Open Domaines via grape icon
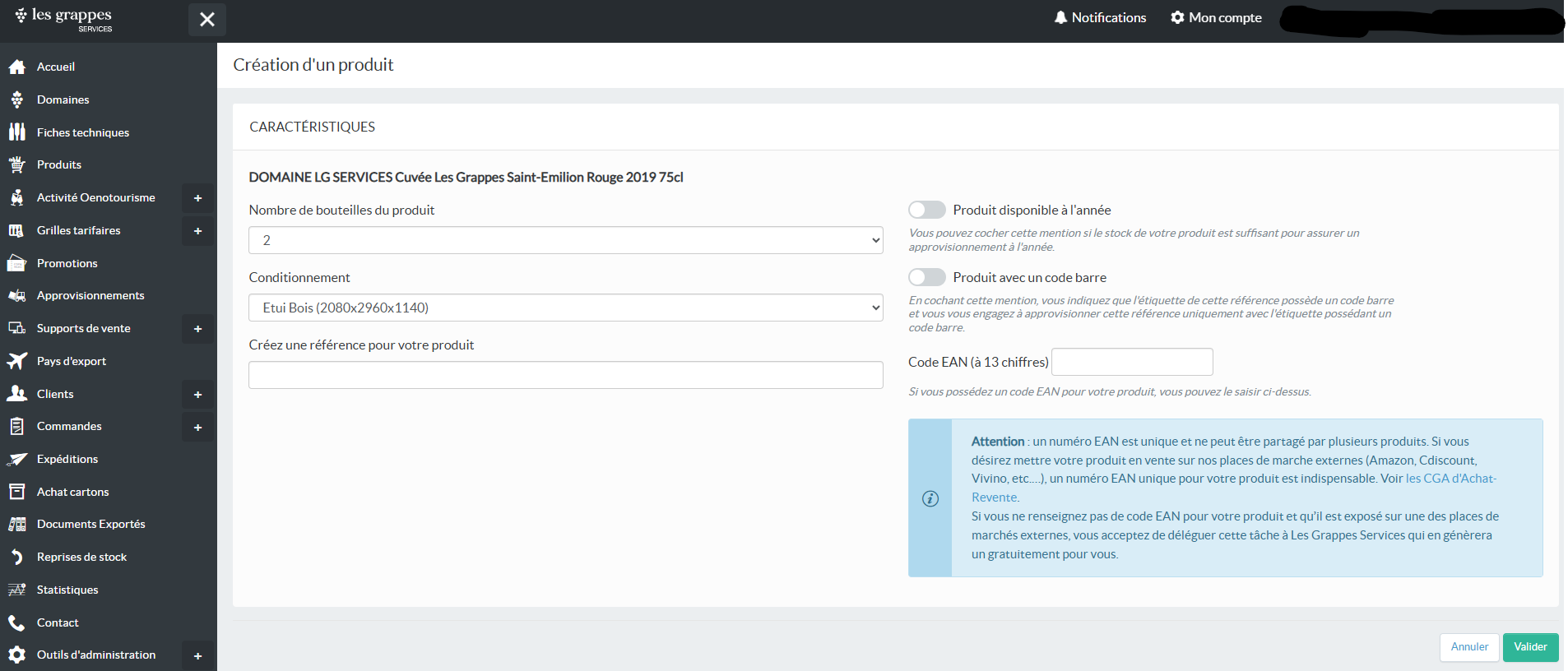 coord(16,99)
